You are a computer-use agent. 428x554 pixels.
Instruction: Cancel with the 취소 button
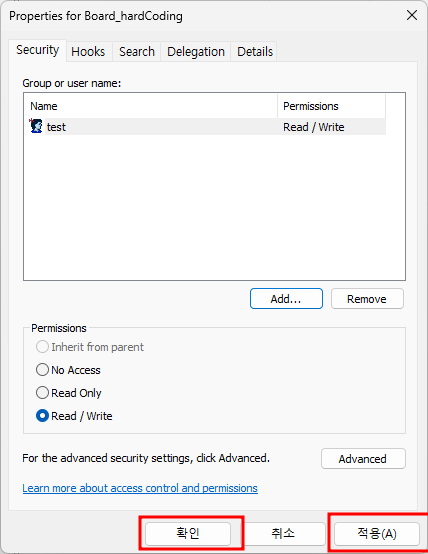(x=283, y=533)
